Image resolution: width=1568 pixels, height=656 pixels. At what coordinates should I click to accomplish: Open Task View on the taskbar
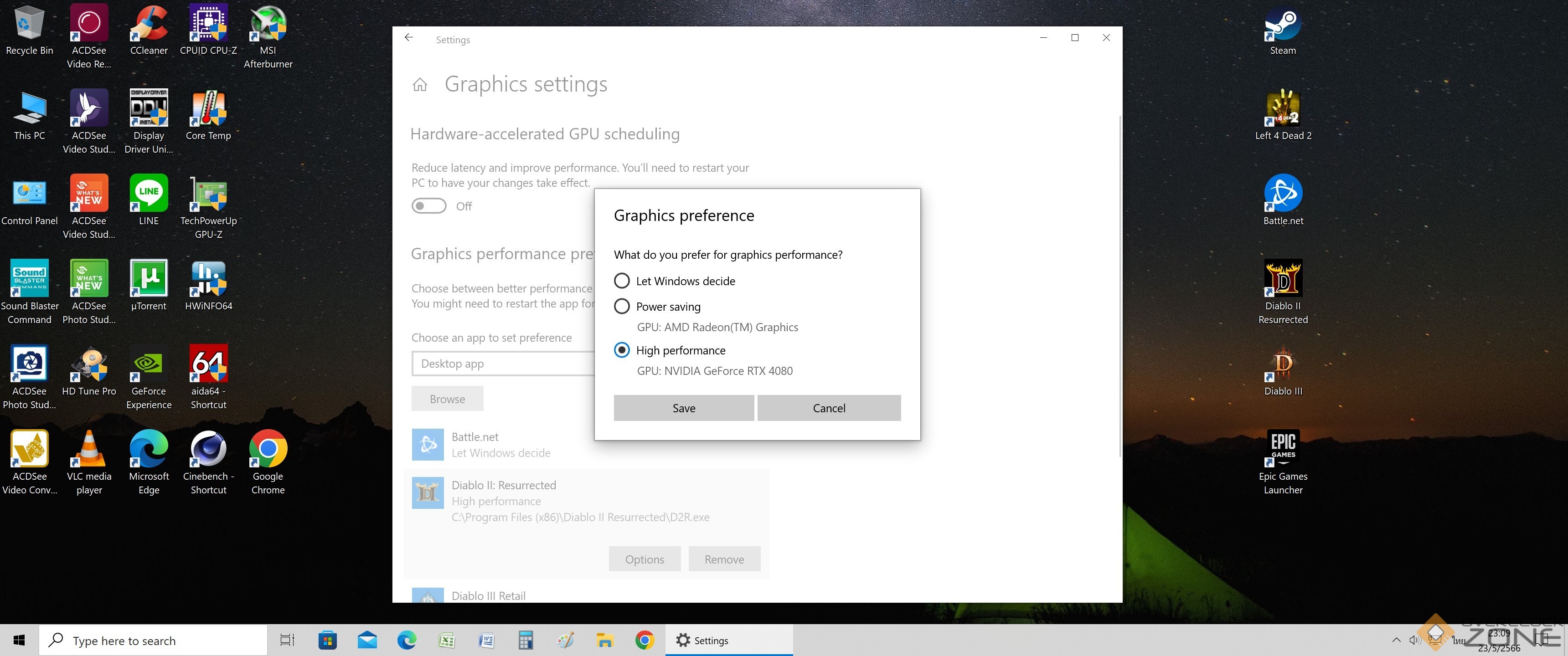(x=287, y=640)
